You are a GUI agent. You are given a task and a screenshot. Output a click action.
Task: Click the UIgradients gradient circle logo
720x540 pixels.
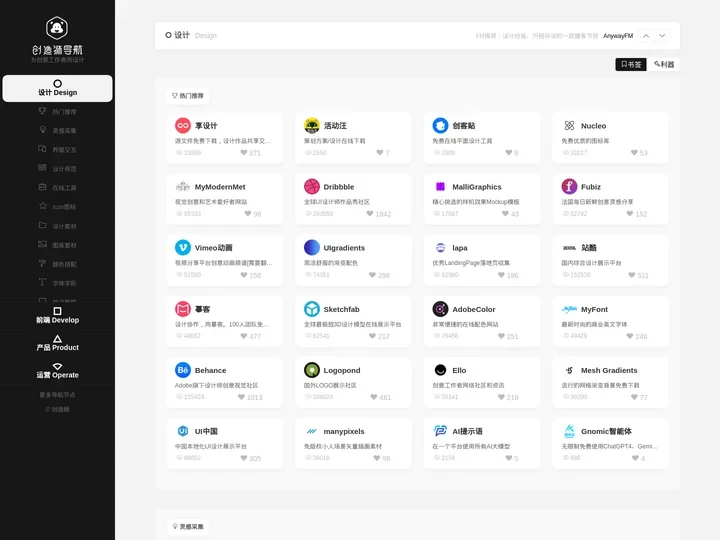click(312, 248)
